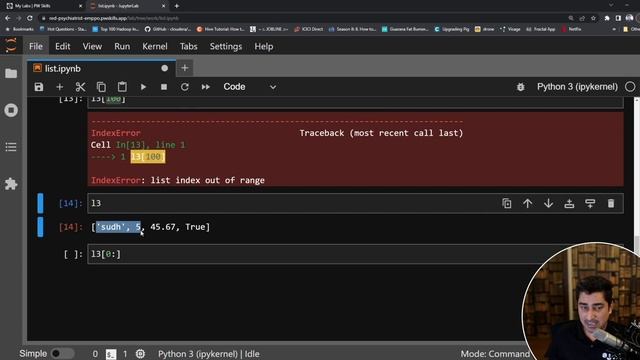The height and width of the screenshot is (360, 640).
Task: Click the terminals count icon in status bar
Action: click(x=111, y=354)
